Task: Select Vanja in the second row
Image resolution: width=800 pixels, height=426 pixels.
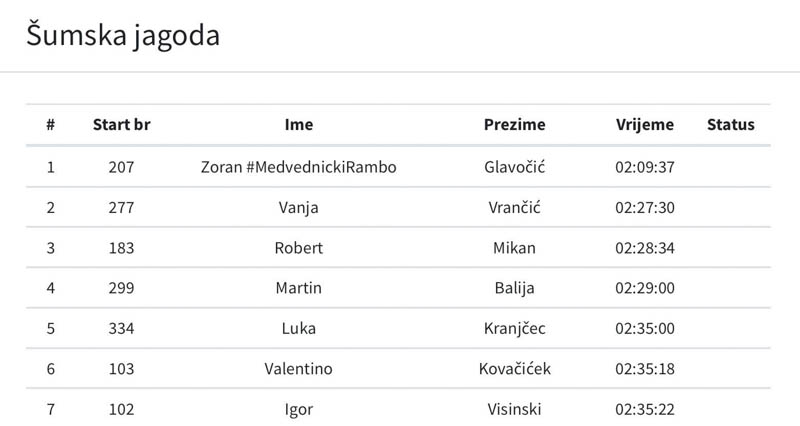Action: click(299, 207)
